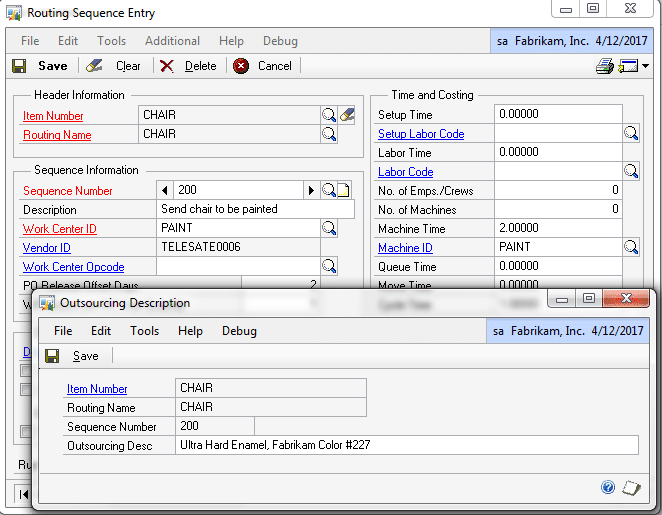The height and width of the screenshot is (515, 662).
Task: Expand dropdown arrow next to notes icon
Action: point(645,66)
